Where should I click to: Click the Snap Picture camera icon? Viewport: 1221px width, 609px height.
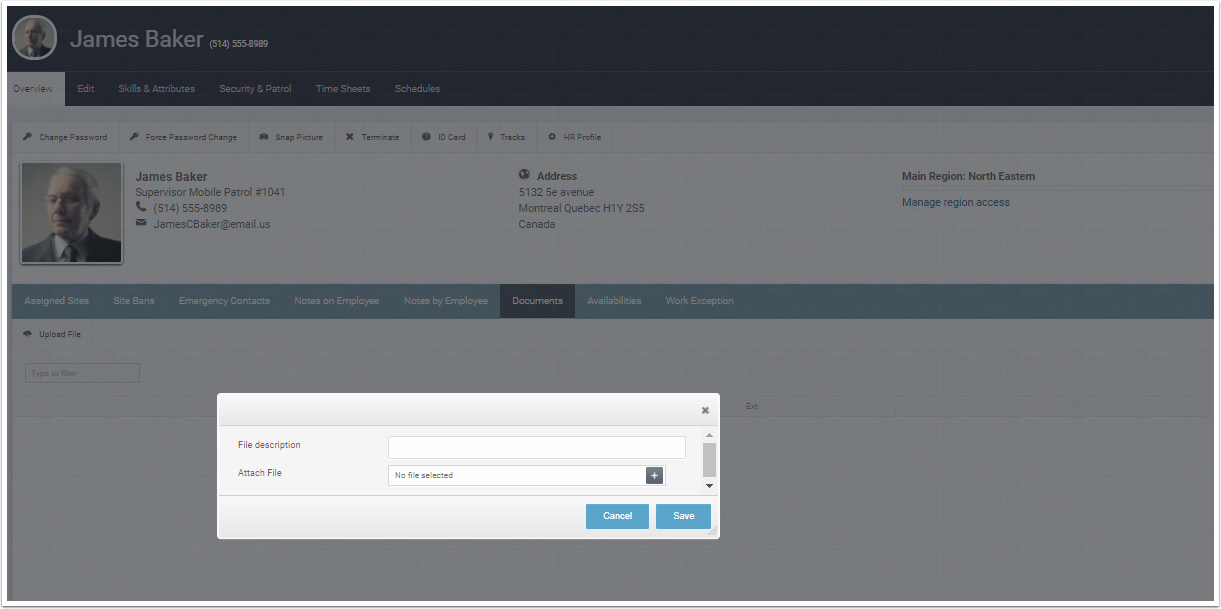pyautogui.click(x=264, y=137)
